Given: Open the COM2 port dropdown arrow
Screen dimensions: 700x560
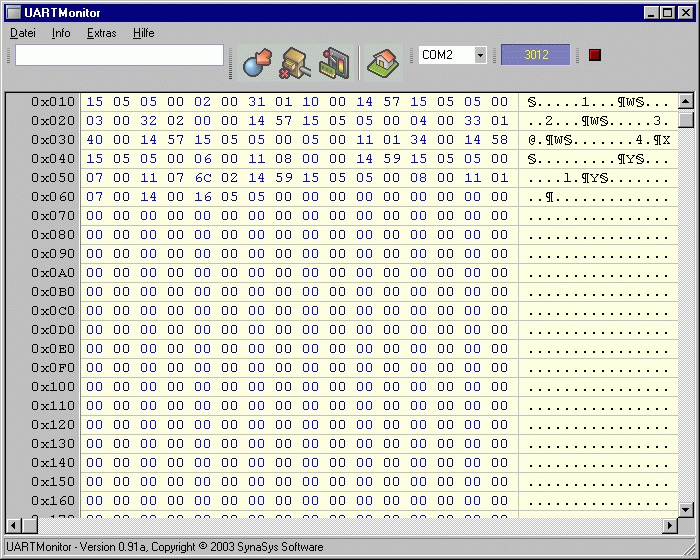Looking at the screenshot, I should (x=480, y=55).
